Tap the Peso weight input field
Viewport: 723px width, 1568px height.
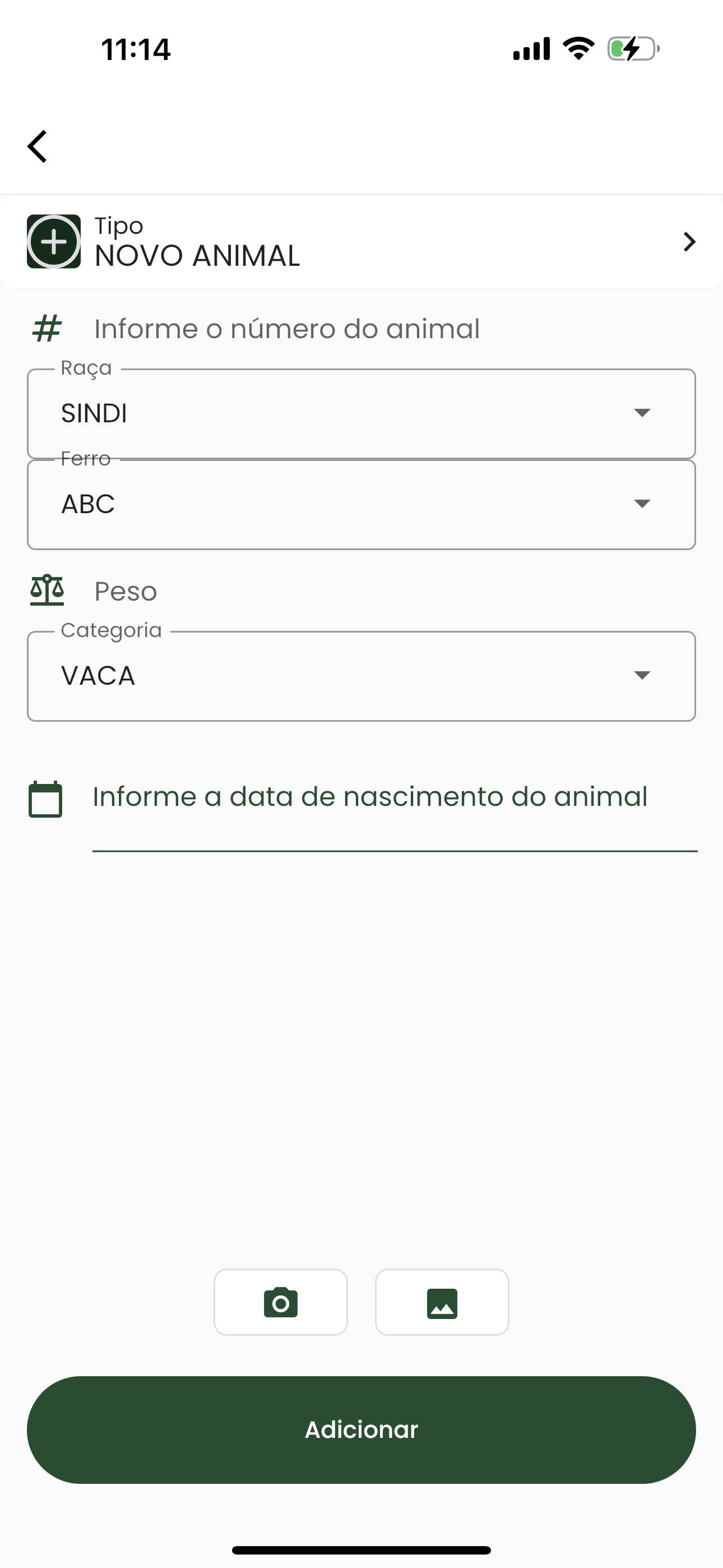tap(390, 591)
